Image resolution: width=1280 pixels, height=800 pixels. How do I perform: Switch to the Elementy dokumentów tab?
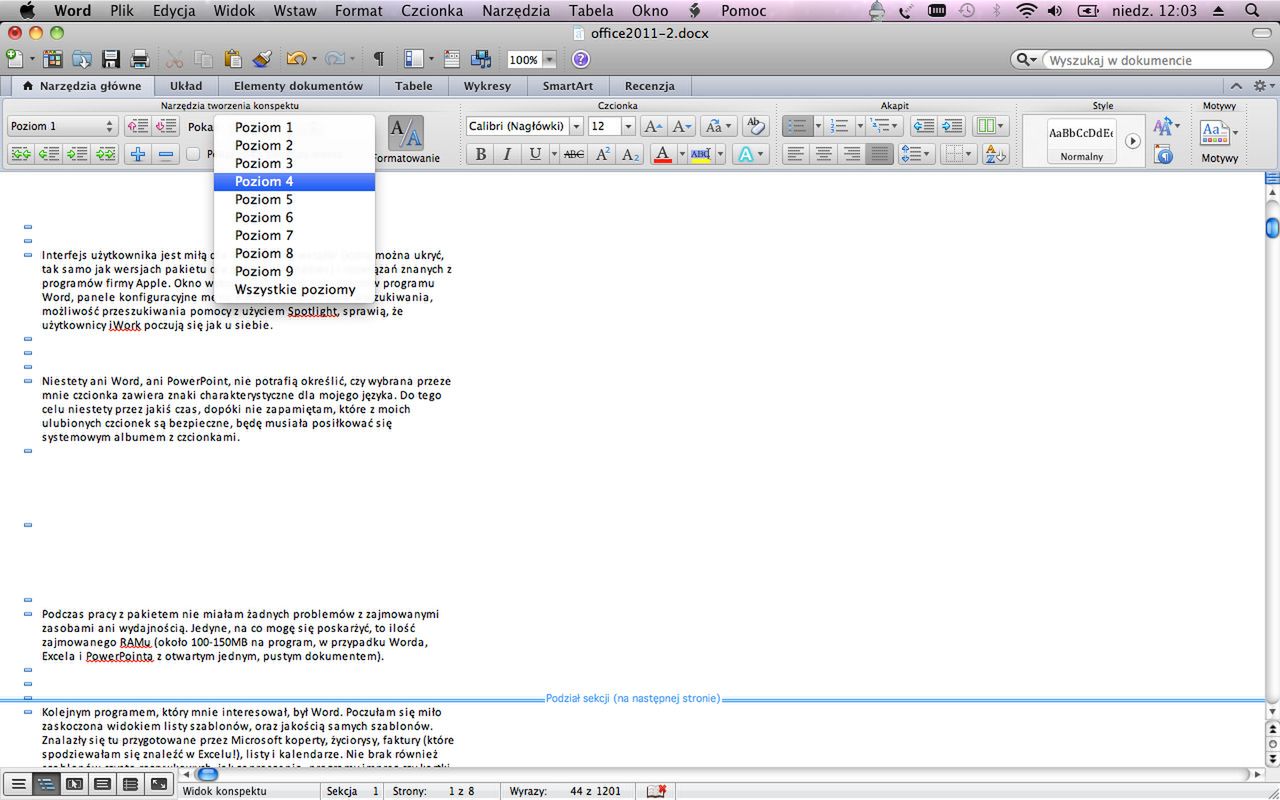tap(298, 86)
